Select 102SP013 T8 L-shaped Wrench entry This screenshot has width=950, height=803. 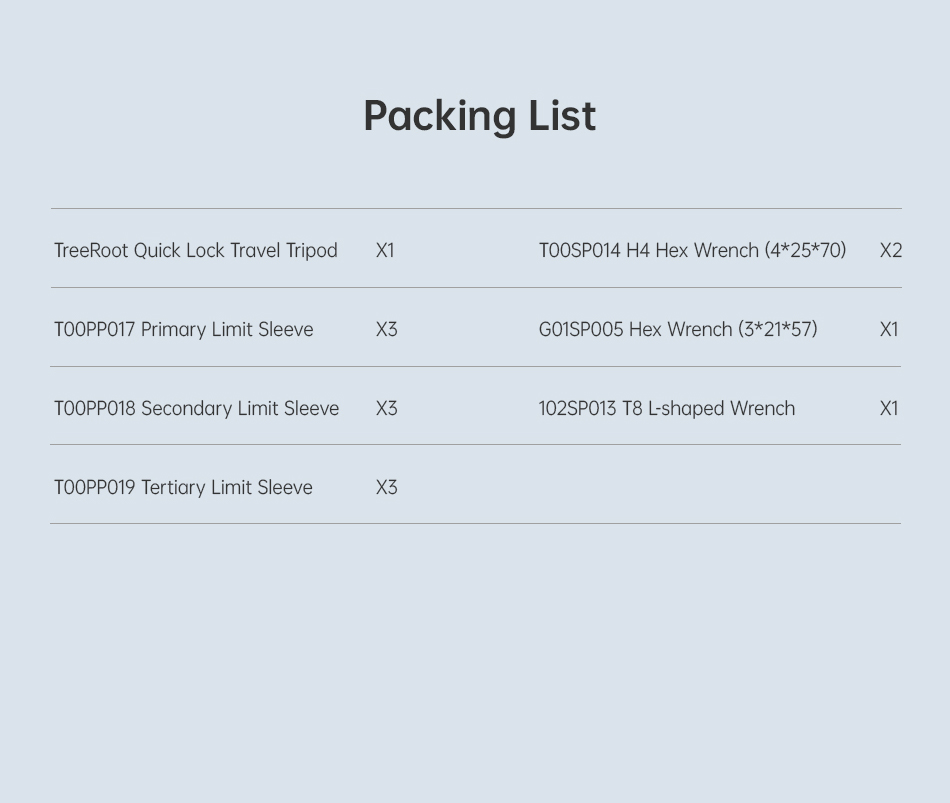666,408
